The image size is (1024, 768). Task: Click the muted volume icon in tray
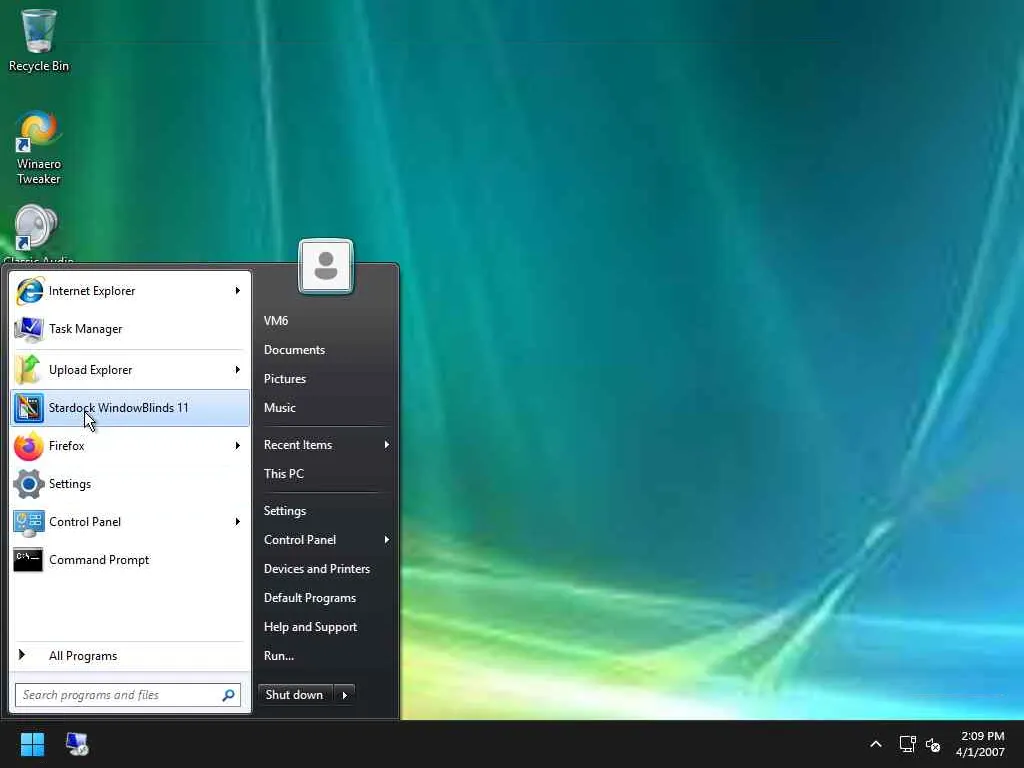933,744
